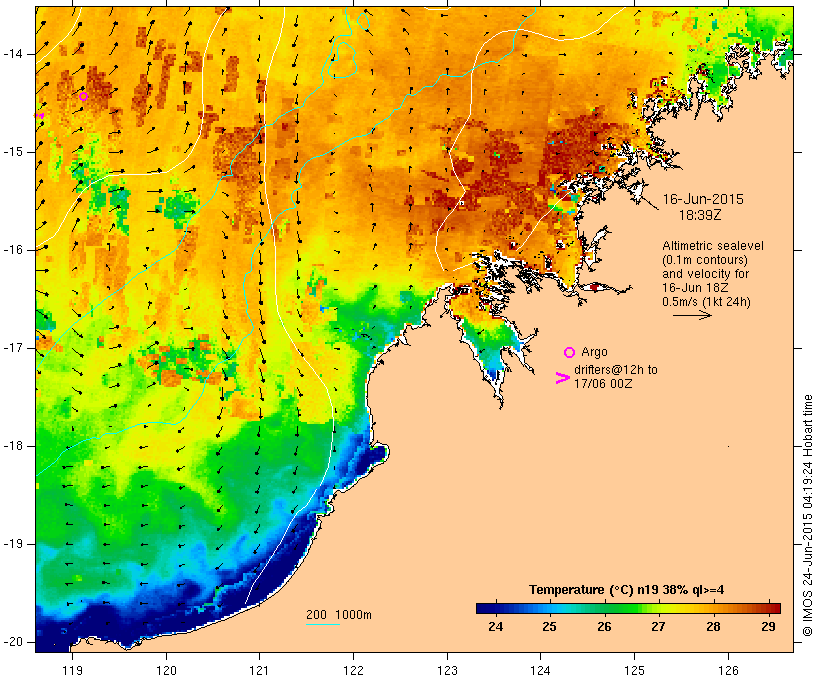Click the colorbar tick label '26'
Viewport: 820px width, 680px height.
point(605,627)
